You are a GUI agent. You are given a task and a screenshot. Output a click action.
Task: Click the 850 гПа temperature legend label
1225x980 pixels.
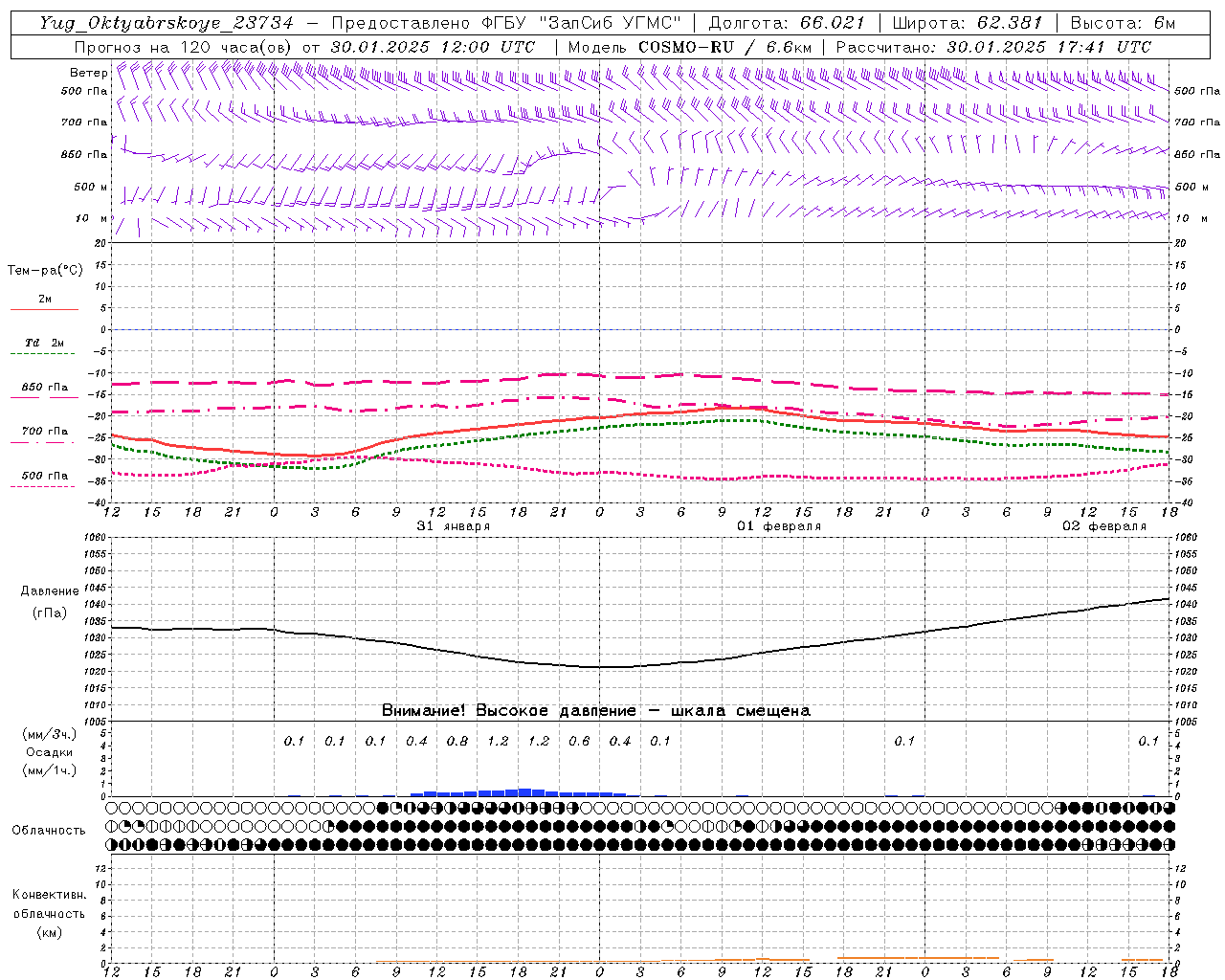[45, 388]
